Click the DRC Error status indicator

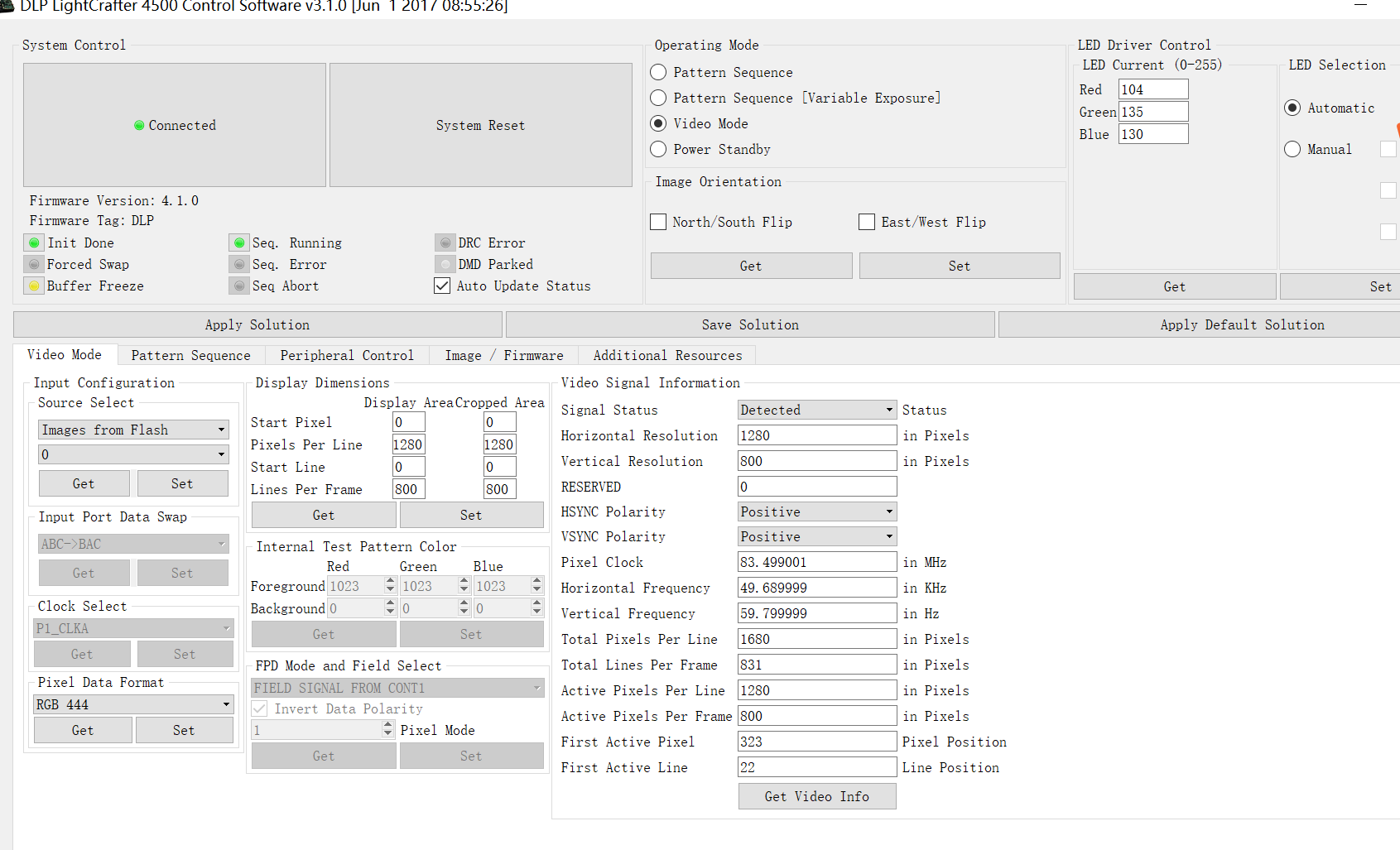tap(445, 243)
